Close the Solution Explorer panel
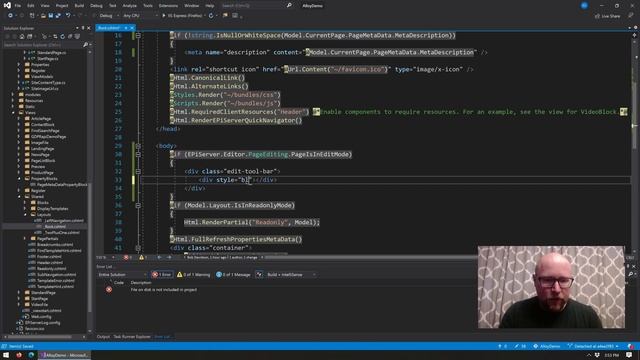Viewport: 640px width, 360px height. click(89, 28)
